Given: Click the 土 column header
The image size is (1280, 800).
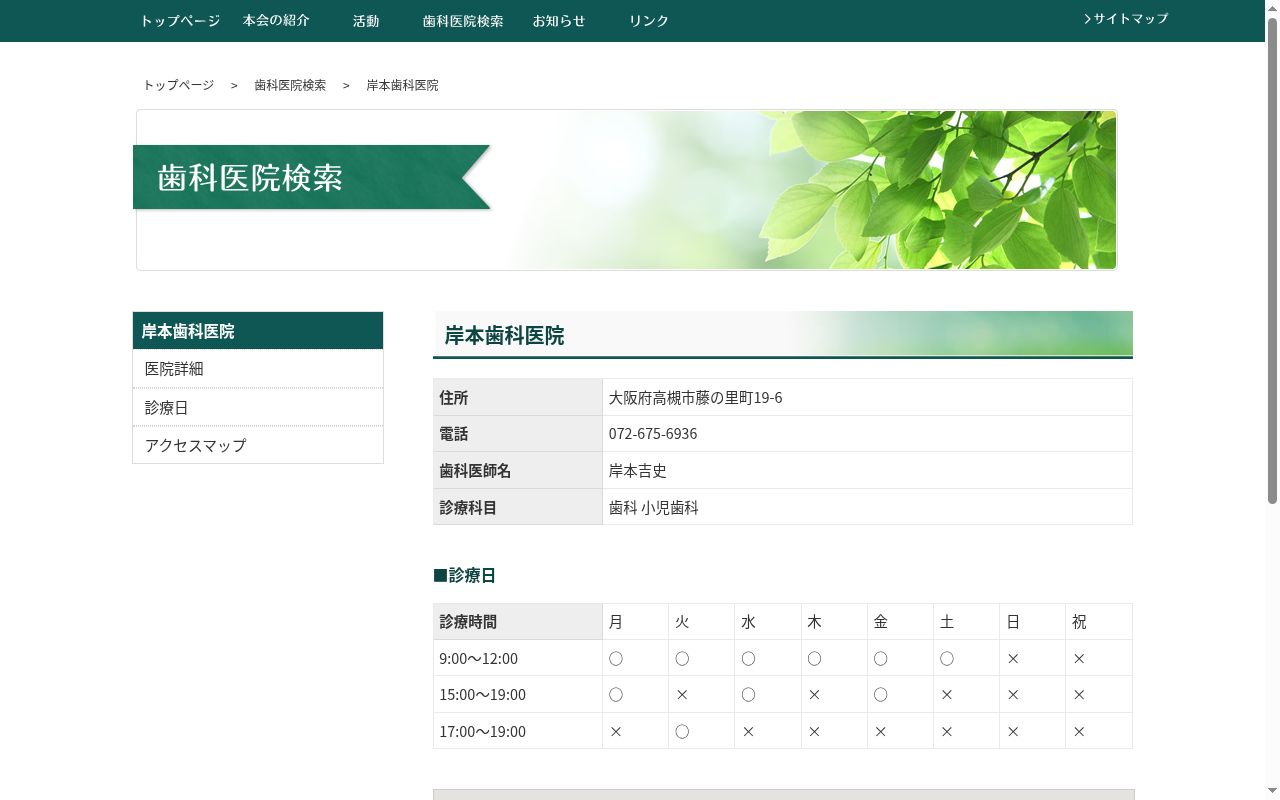Looking at the screenshot, I should click(967, 622).
